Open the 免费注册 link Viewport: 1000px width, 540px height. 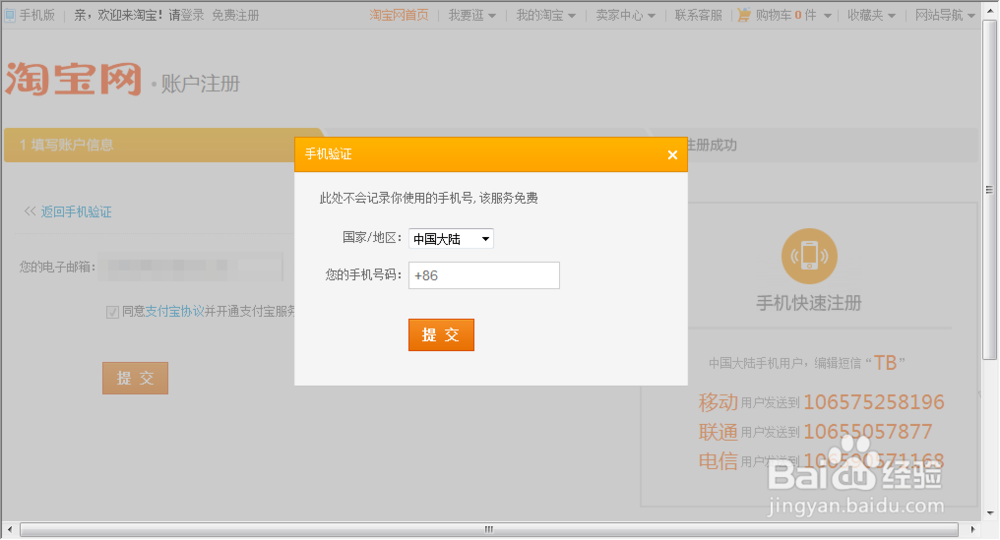235,15
